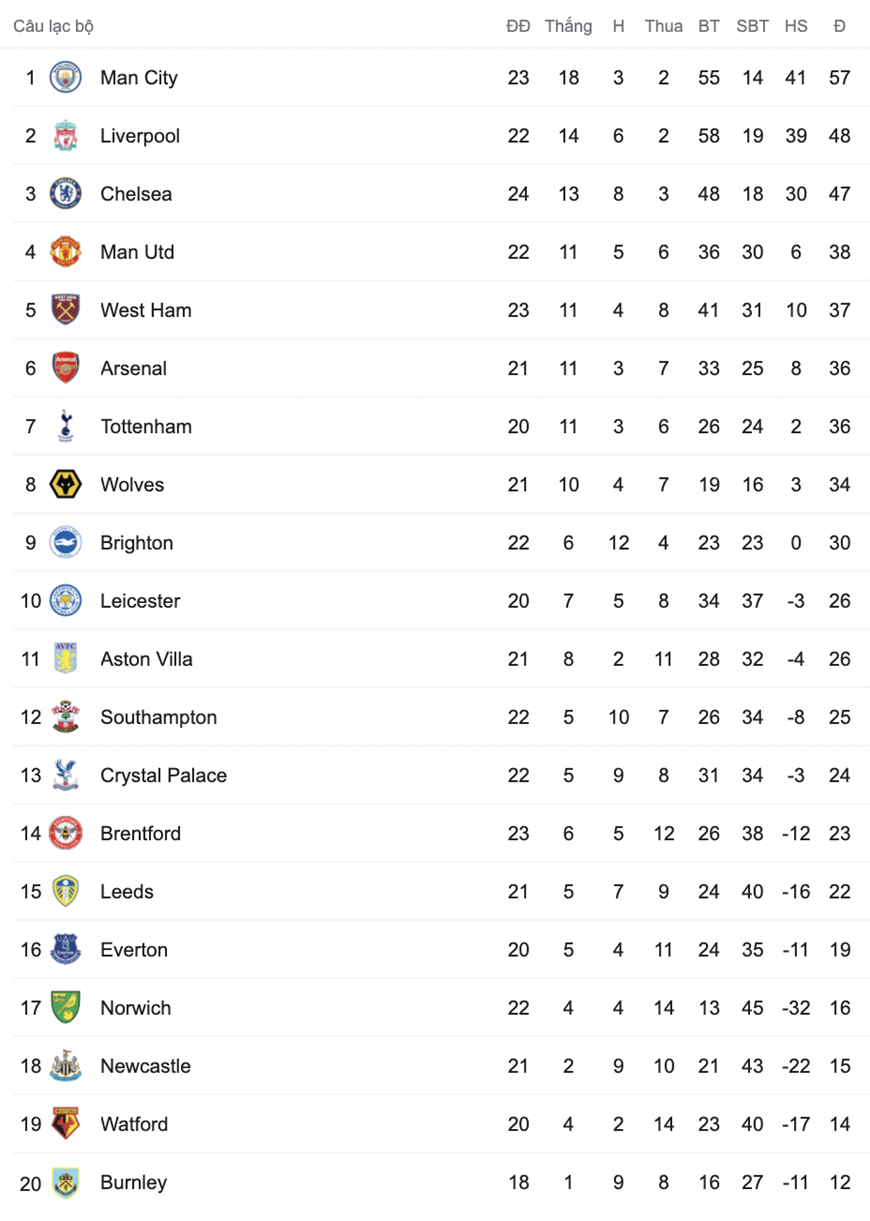Click the Liverpool club crest
The width and height of the screenshot is (870, 1221).
click(x=66, y=135)
